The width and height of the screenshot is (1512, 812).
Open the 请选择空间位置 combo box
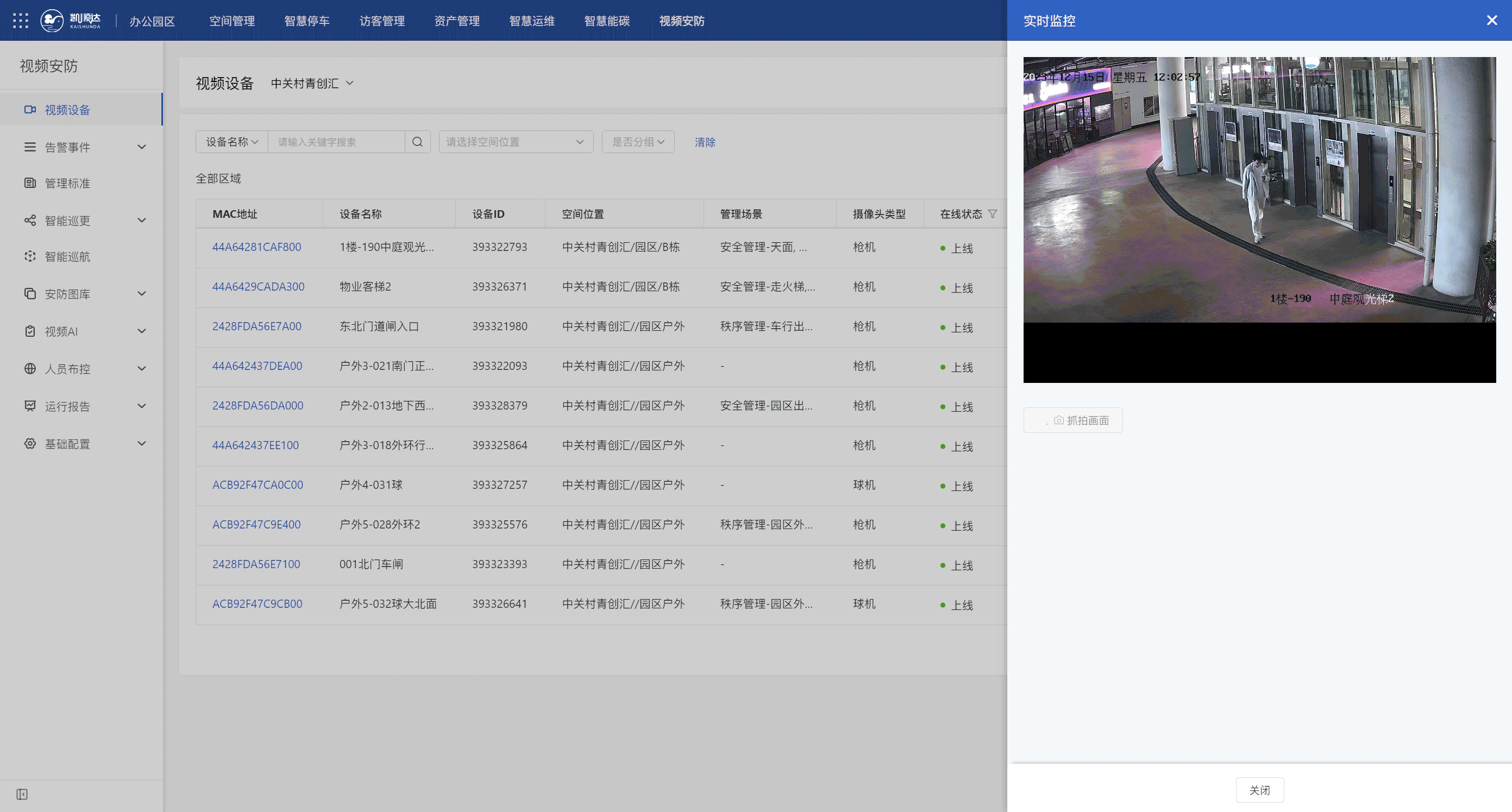[516, 142]
